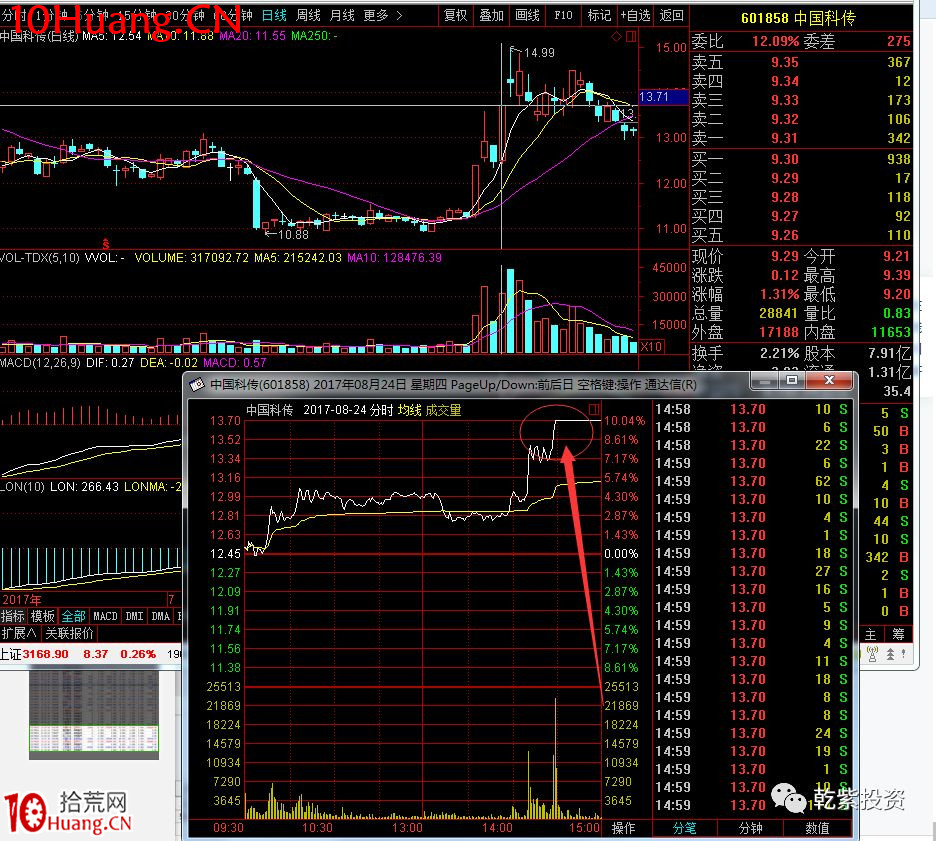Click the small window thumbnail below main chart
936x841 pixels.
(94, 715)
